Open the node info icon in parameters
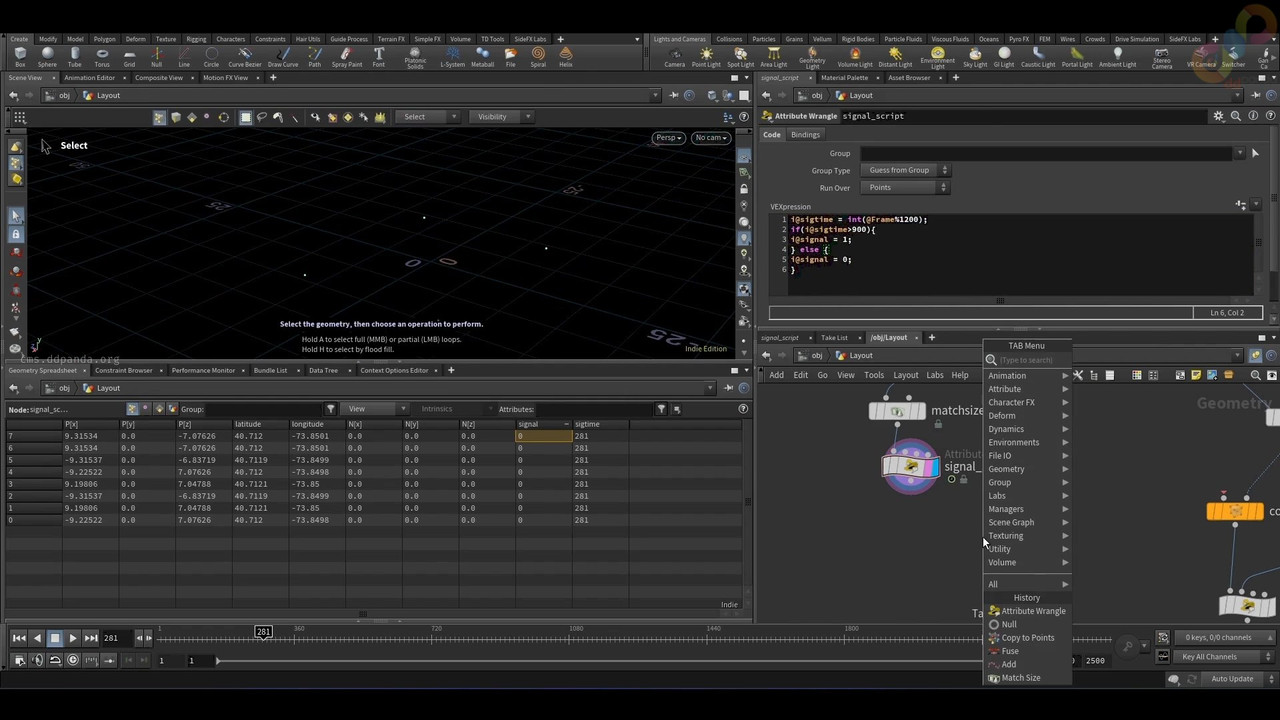The width and height of the screenshot is (1280, 720). (x=1253, y=116)
